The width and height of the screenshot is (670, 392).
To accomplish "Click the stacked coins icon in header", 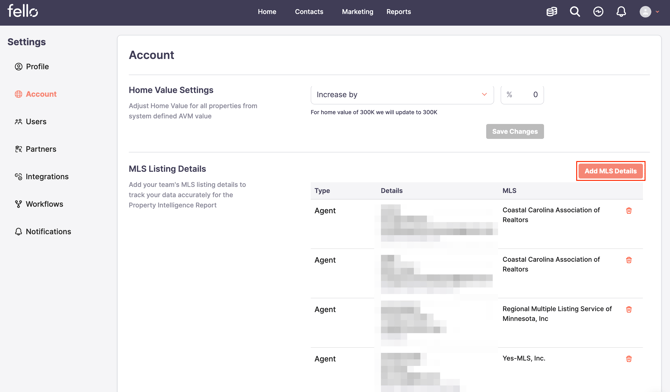I will click(552, 12).
